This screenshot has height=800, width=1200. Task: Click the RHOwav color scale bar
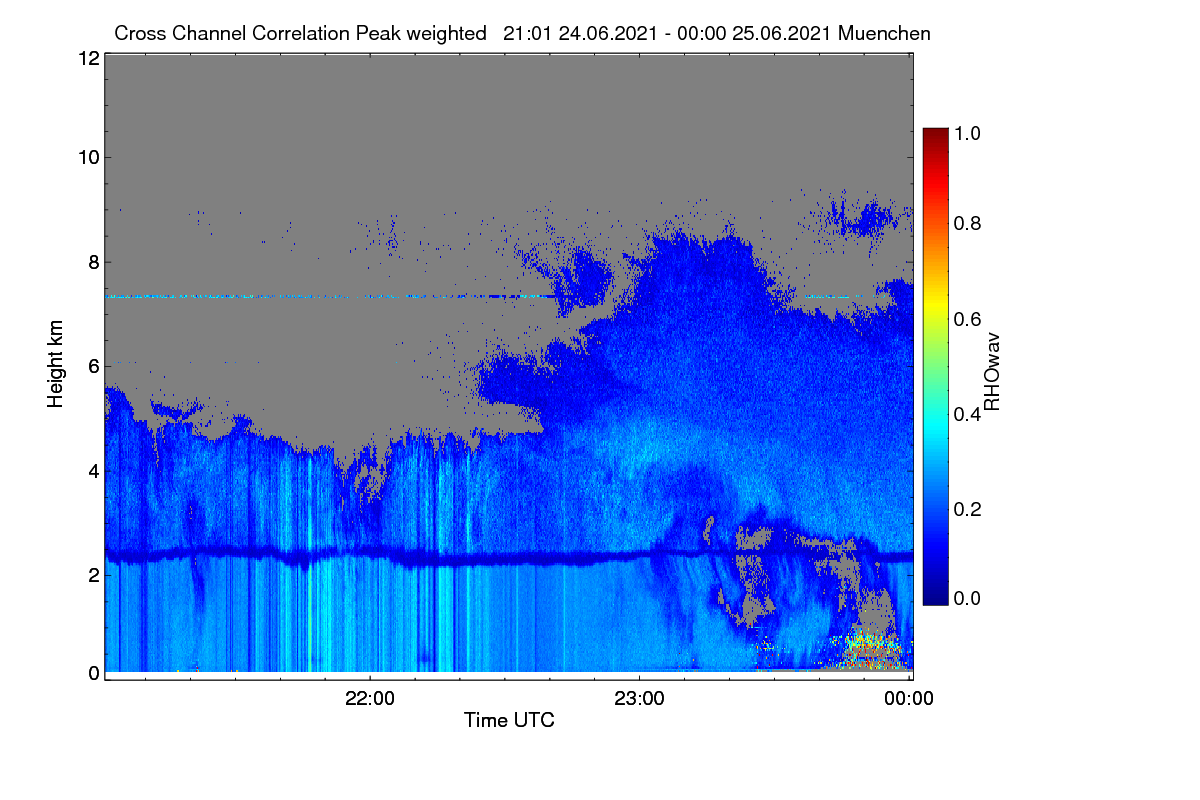pos(935,366)
